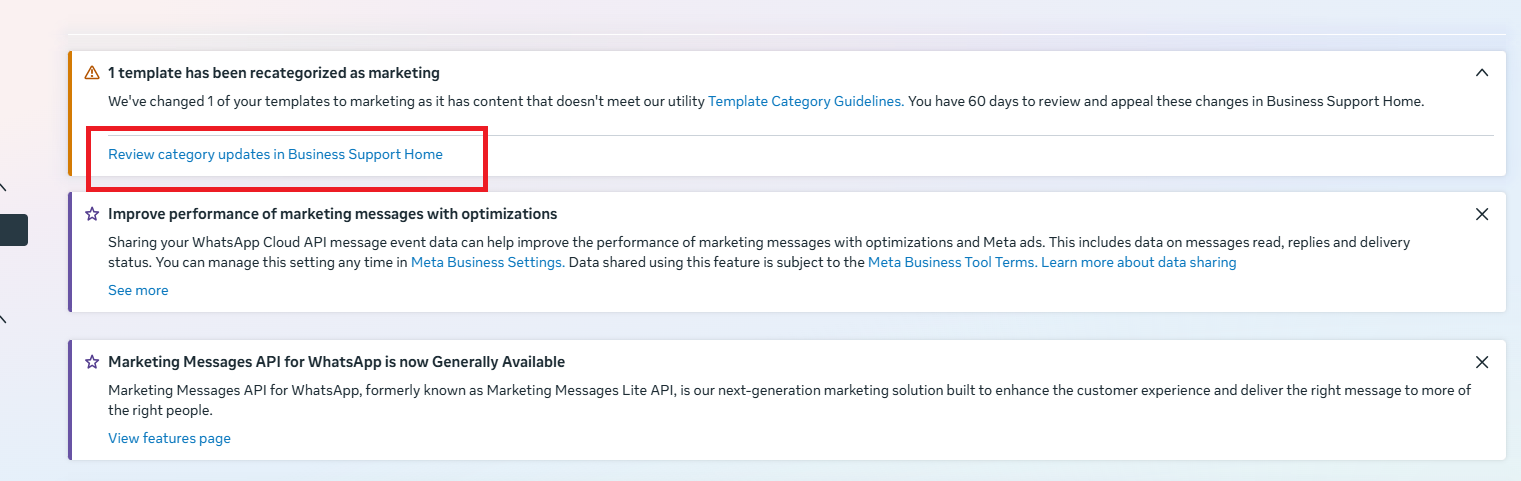Click Learn more about data sharing

pyautogui.click(x=1138, y=262)
